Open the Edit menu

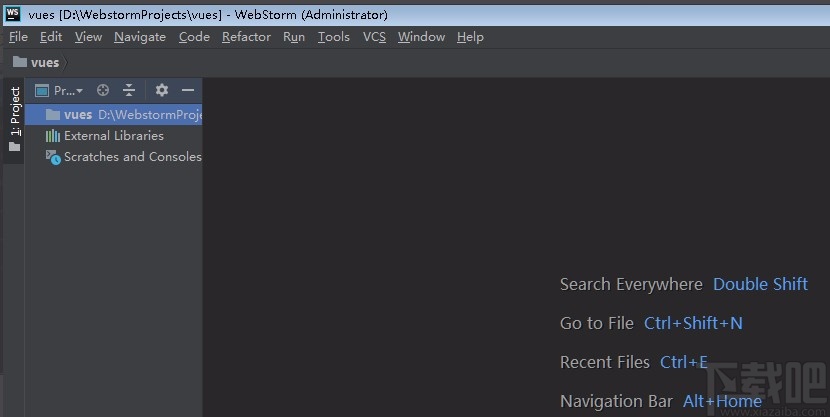[x=51, y=37]
